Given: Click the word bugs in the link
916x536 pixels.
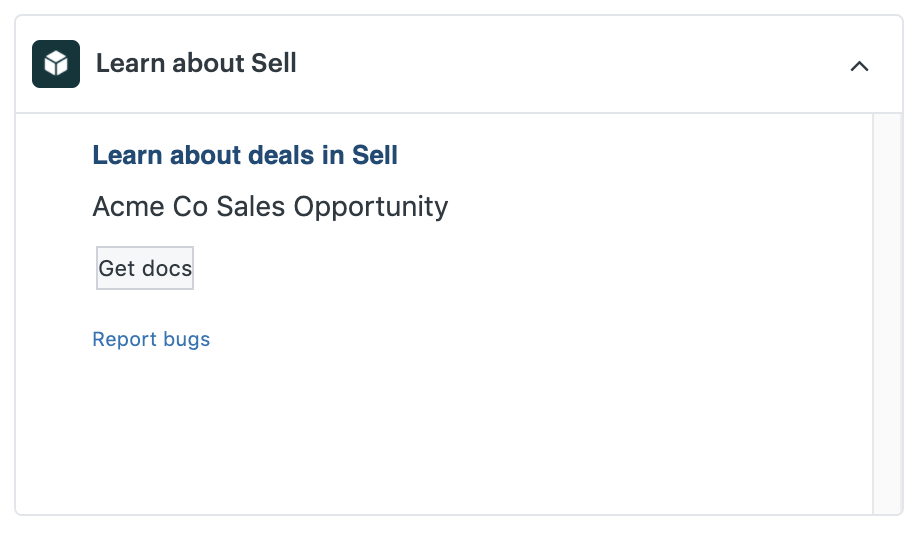Looking at the screenshot, I should (186, 340).
